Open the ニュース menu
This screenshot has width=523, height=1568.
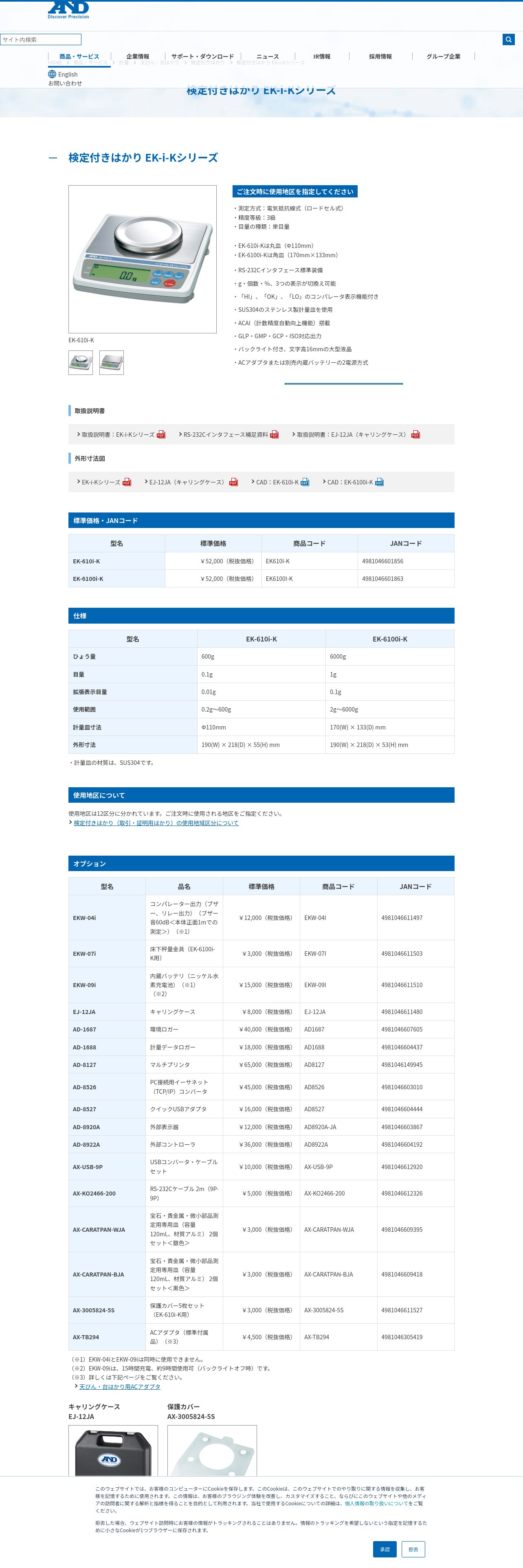tap(267, 57)
